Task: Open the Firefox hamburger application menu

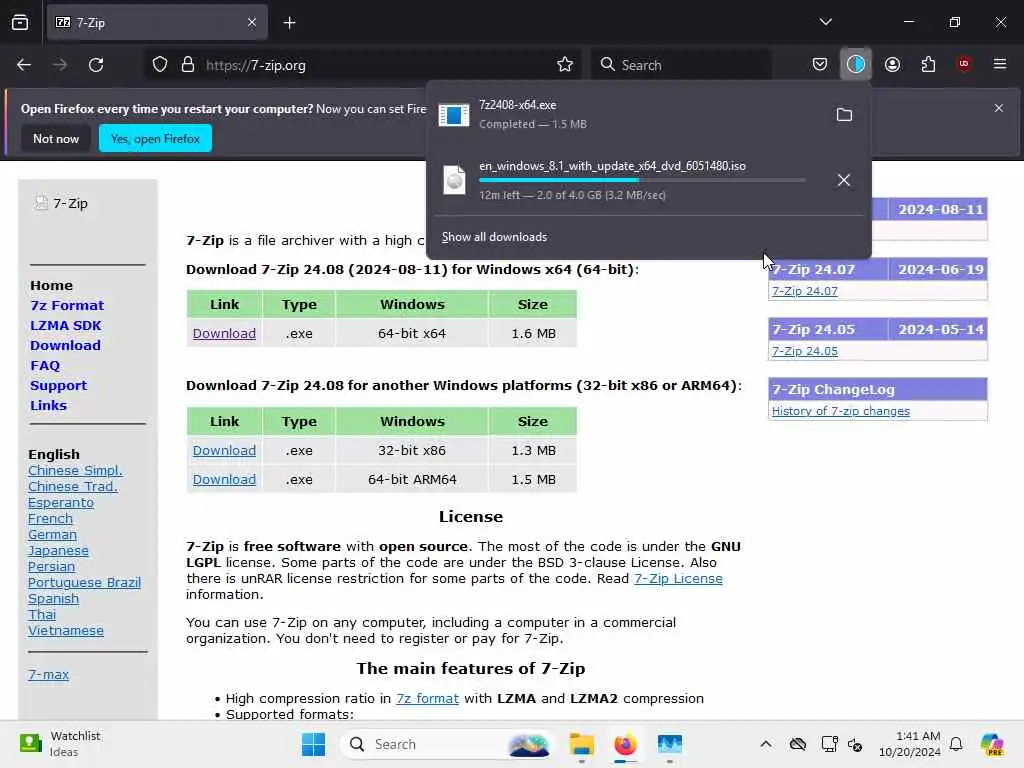Action: pyautogui.click(x=1000, y=64)
